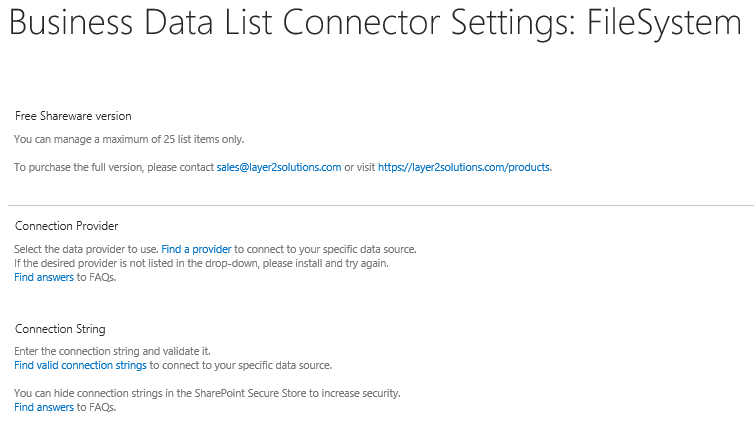Open "Find answers" under Connection String
Image resolution: width=754 pixels, height=434 pixels.
point(44,407)
